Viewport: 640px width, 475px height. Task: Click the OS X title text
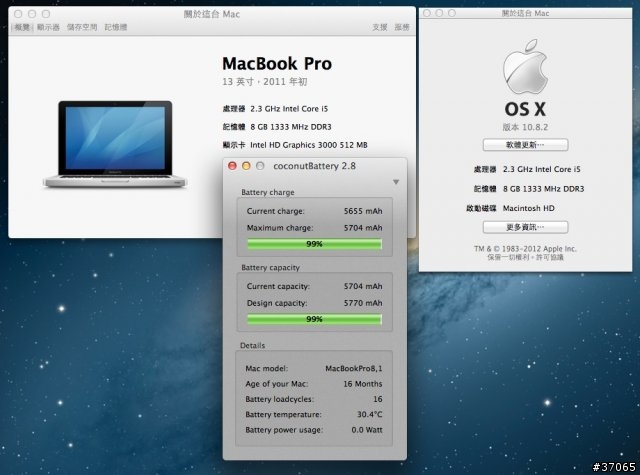click(x=525, y=109)
